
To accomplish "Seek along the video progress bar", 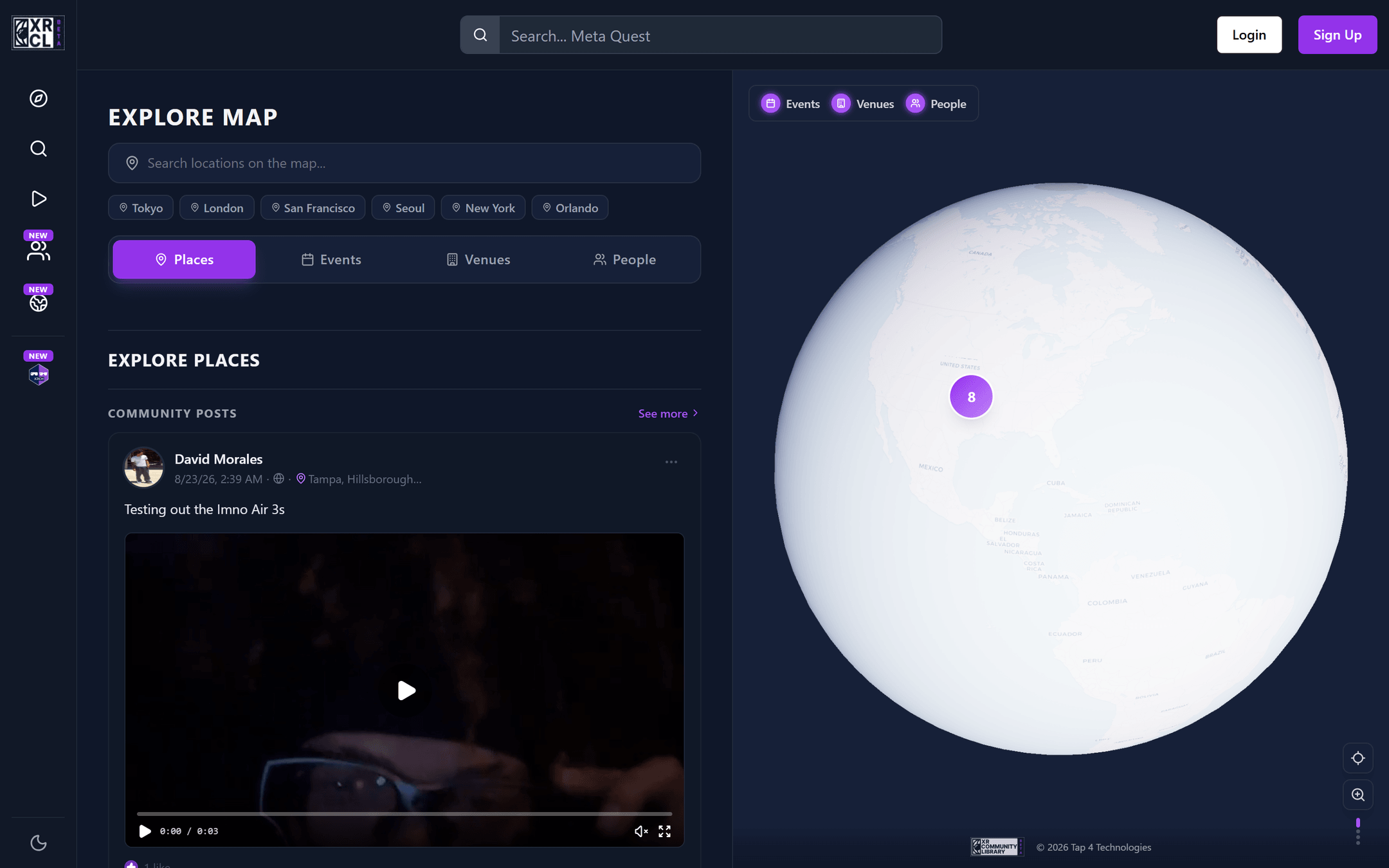I will tap(404, 814).
